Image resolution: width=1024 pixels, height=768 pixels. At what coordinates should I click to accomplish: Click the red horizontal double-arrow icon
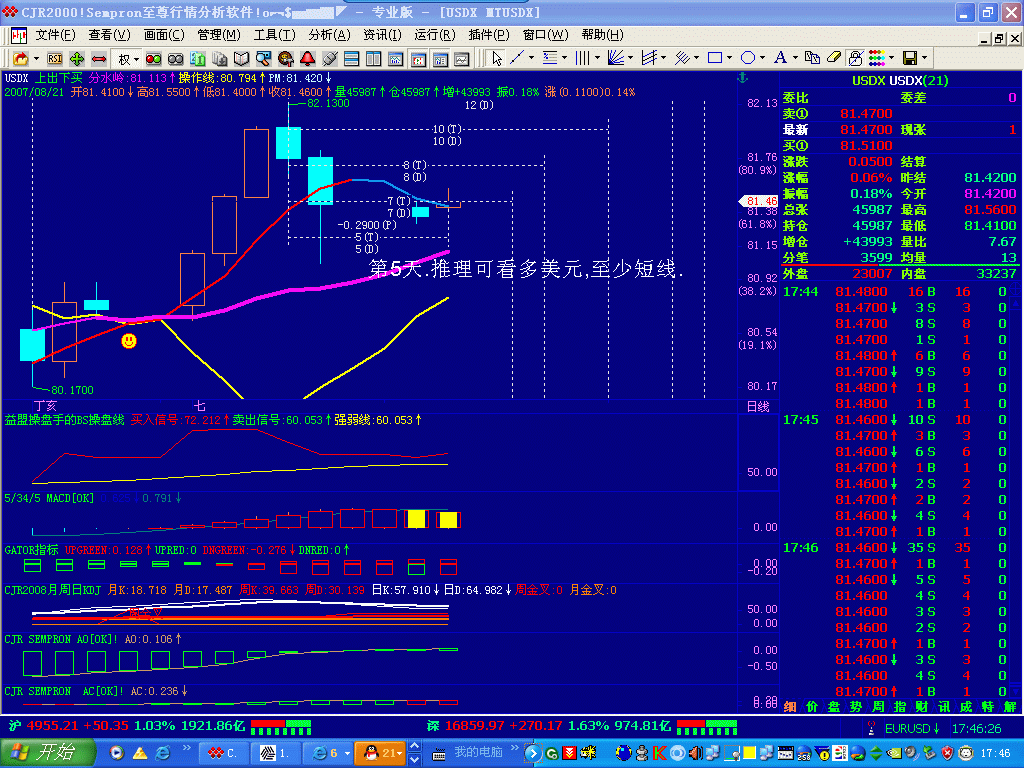point(98,59)
